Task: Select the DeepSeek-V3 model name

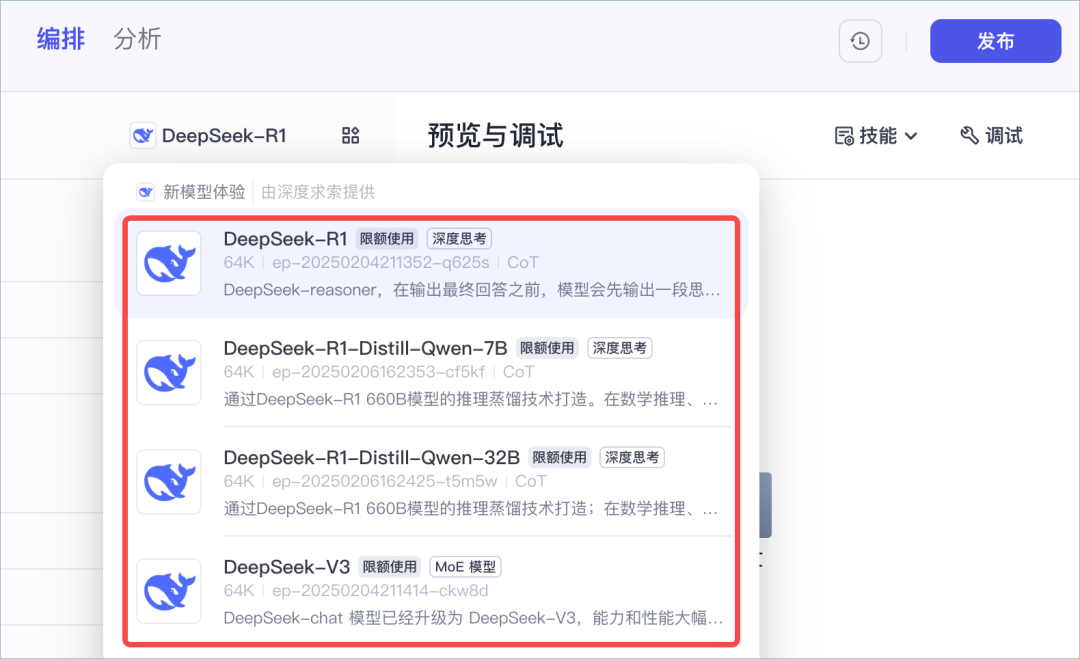Action: 287,567
